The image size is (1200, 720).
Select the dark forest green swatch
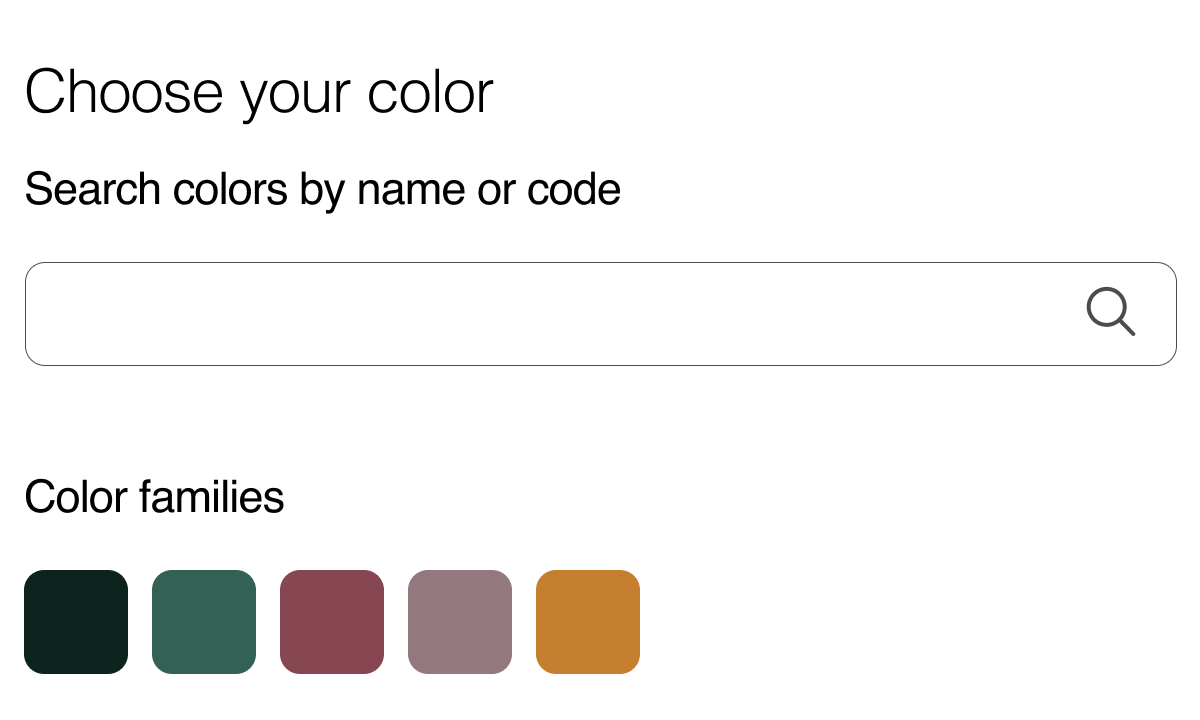pyautogui.click(x=76, y=622)
